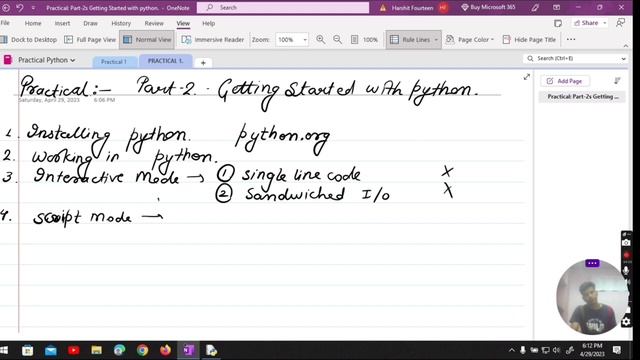Expand page to full view arrow
Screen dimensions: 640x360
click(527, 77)
